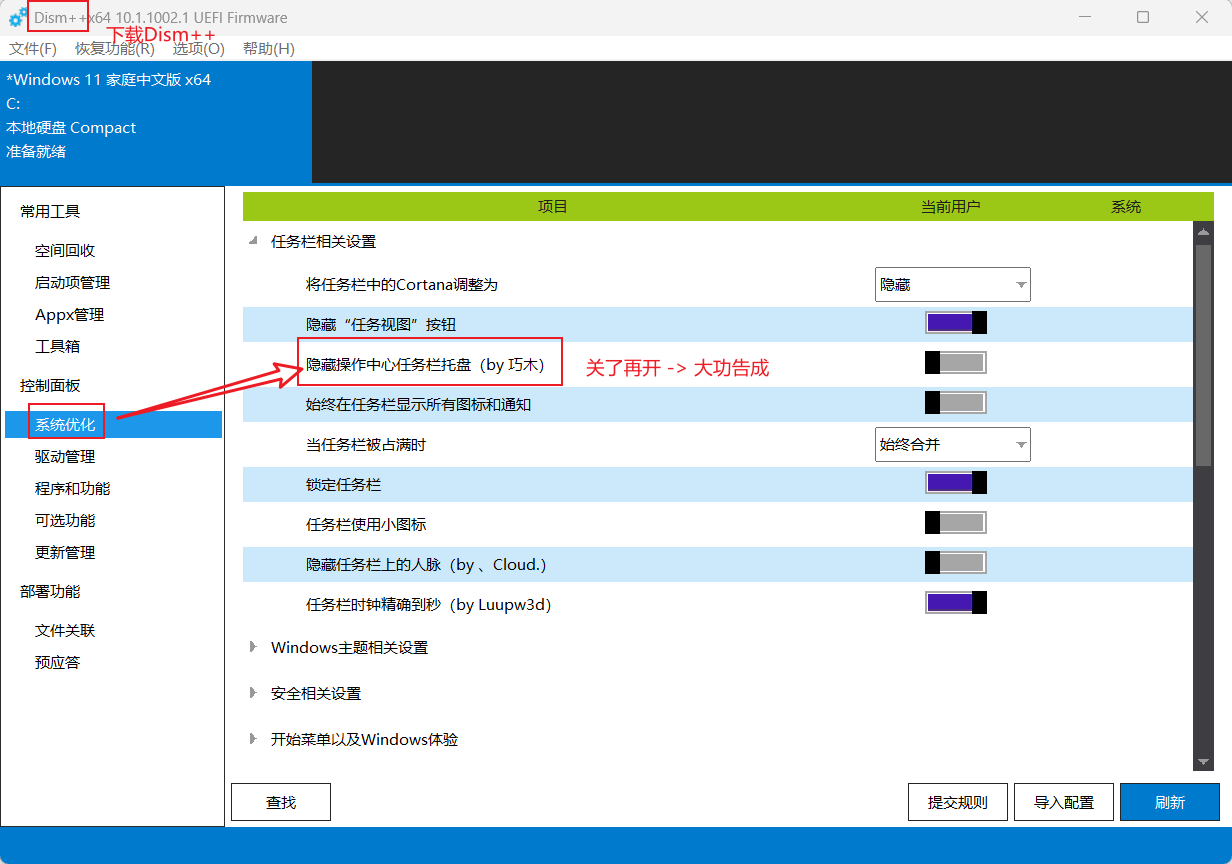Select 空间回收 in sidebar

pyautogui.click(x=65, y=250)
